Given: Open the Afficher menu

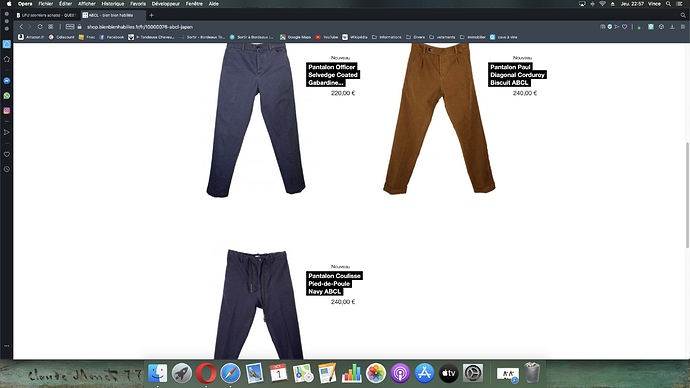Looking at the screenshot, I should [87, 4].
